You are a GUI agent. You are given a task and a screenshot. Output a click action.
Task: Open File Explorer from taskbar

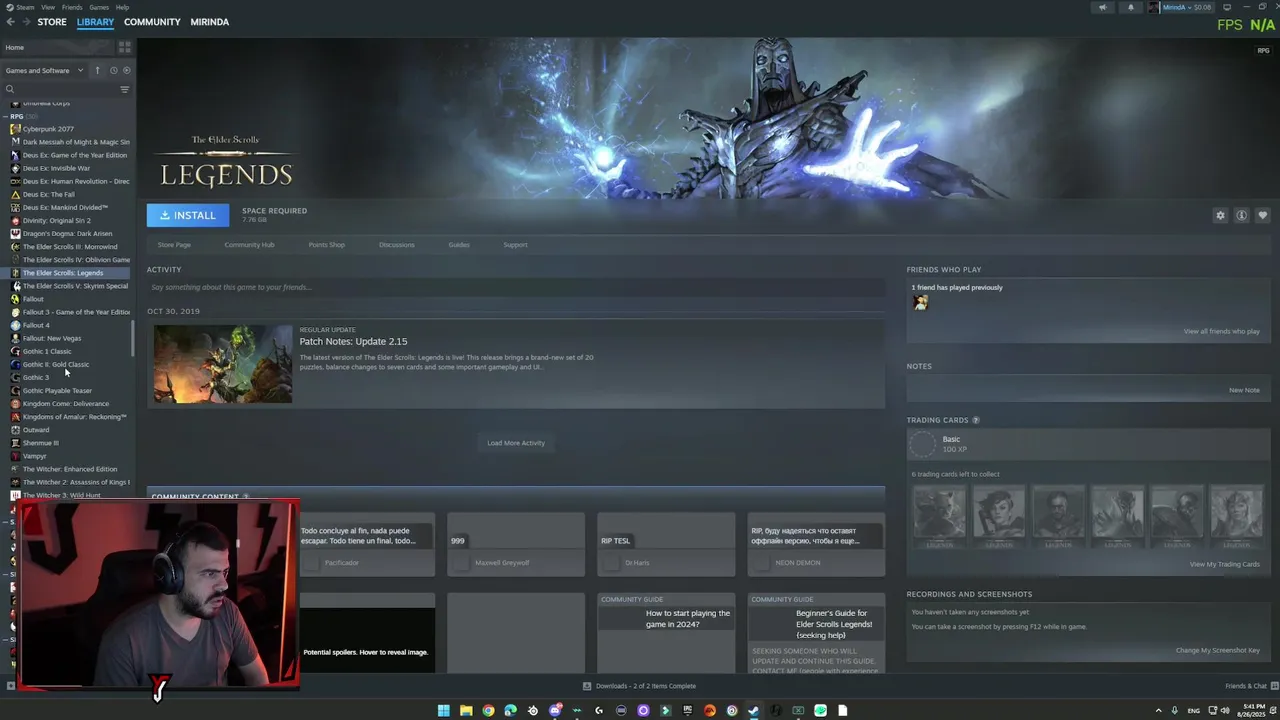coord(466,710)
